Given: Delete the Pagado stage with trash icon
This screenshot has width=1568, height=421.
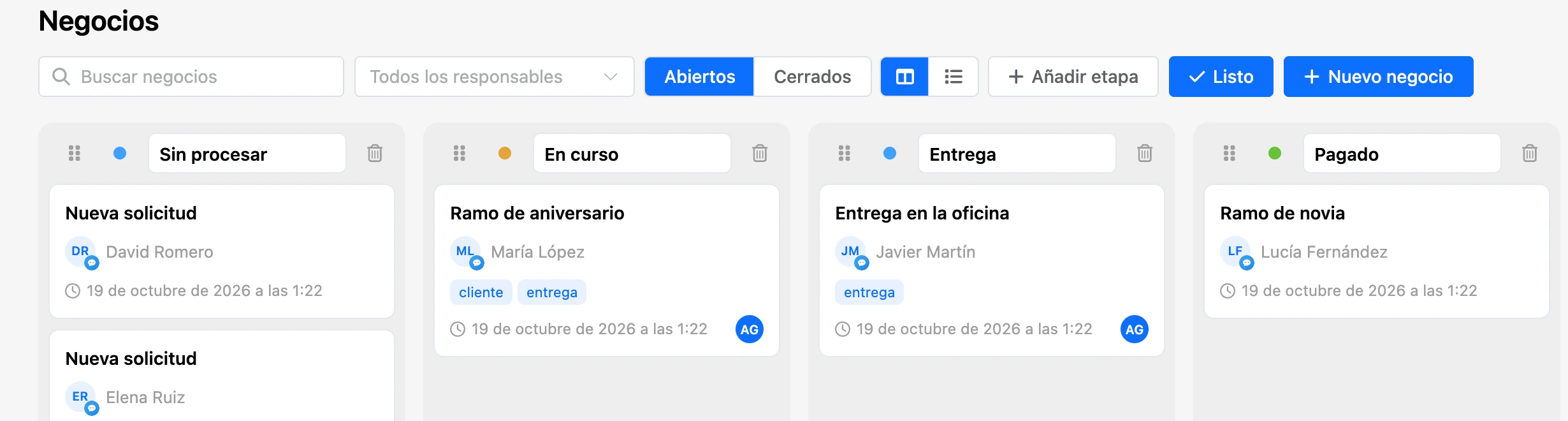Looking at the screenshot, I should pyautogui.click(x=1530, y=153).
